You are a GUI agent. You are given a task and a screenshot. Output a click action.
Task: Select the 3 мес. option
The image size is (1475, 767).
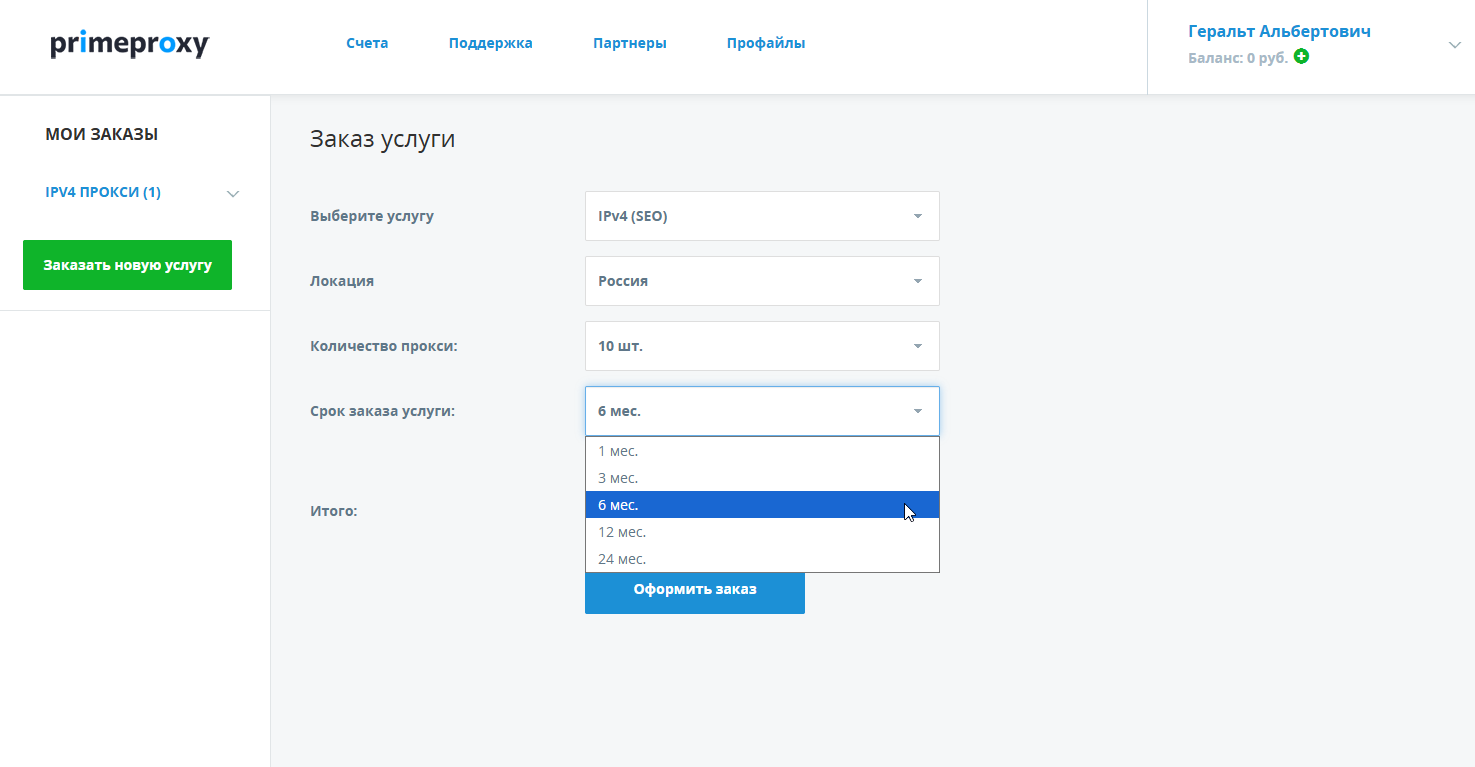pos(762,478)
